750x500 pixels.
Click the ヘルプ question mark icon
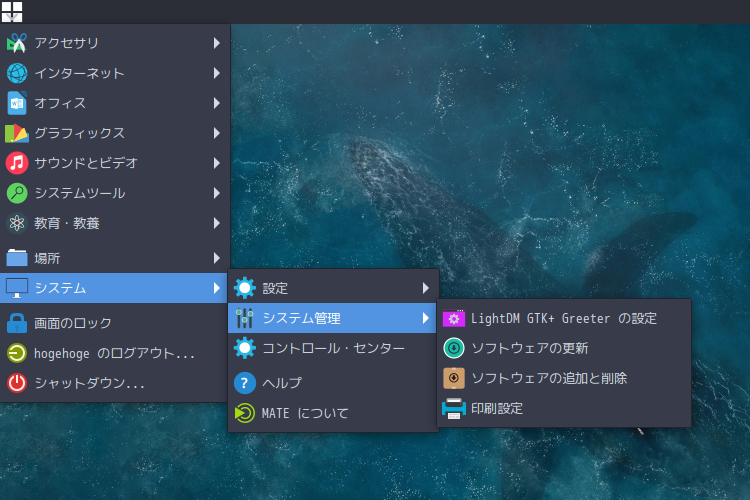(245, 383)
